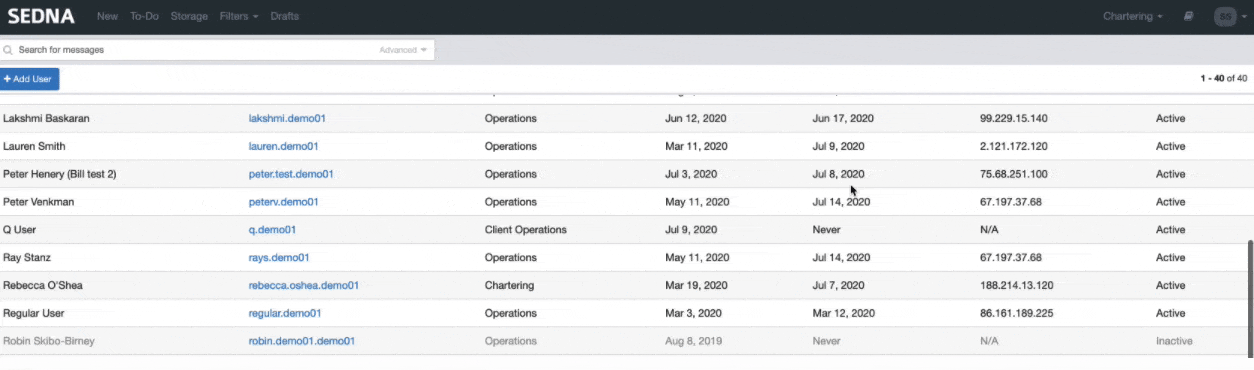The height and width of the screenshot is (370, 1254).
Task: Click the Inactive status of Robin
Action: [x=1174, y=342]
